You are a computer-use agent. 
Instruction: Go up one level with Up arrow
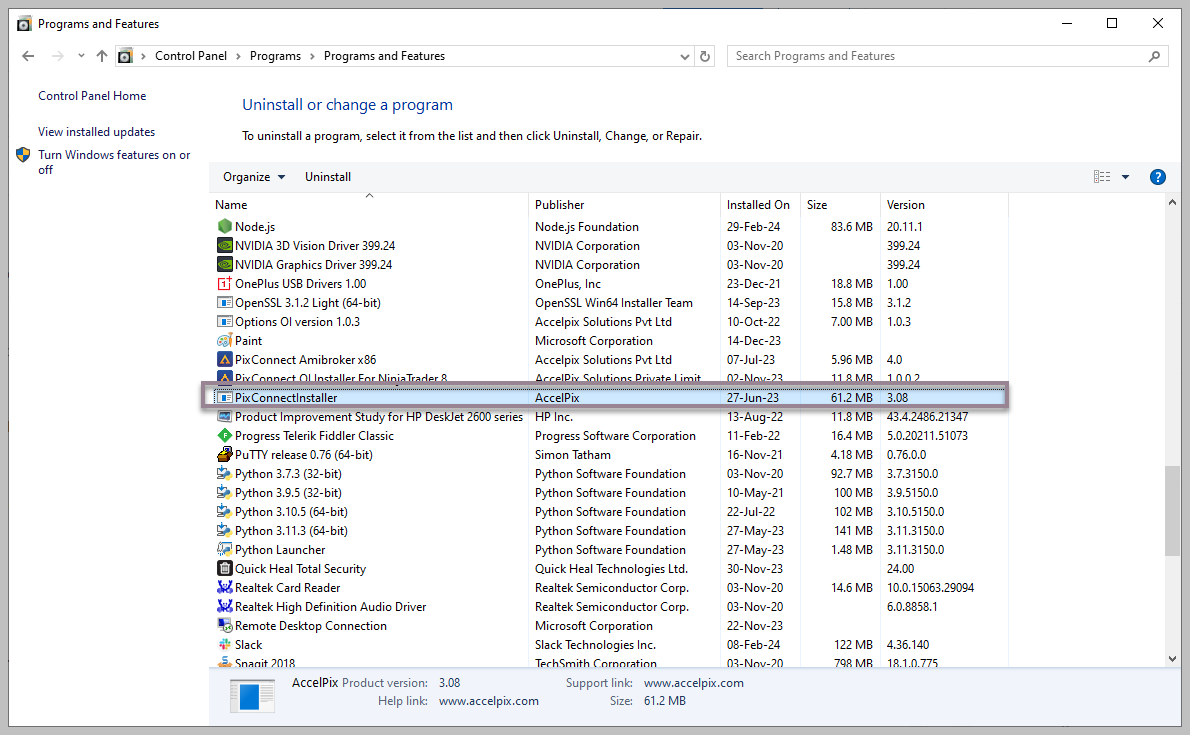coord(102,56)
